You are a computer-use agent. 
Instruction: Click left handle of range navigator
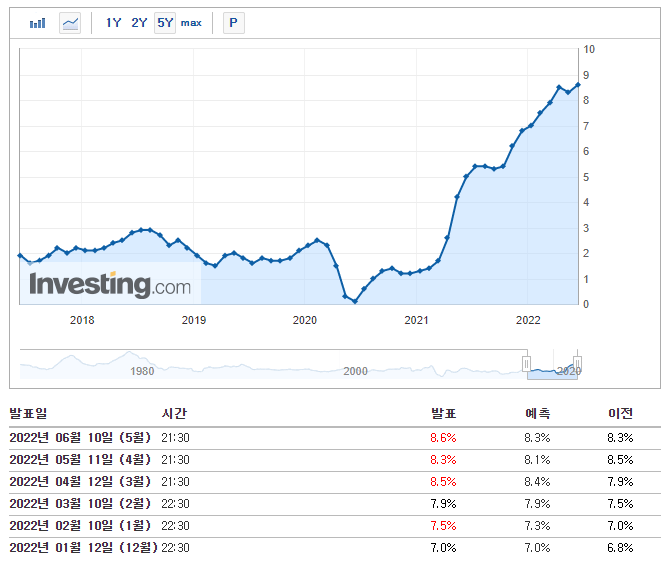click(x=524, y=363)
